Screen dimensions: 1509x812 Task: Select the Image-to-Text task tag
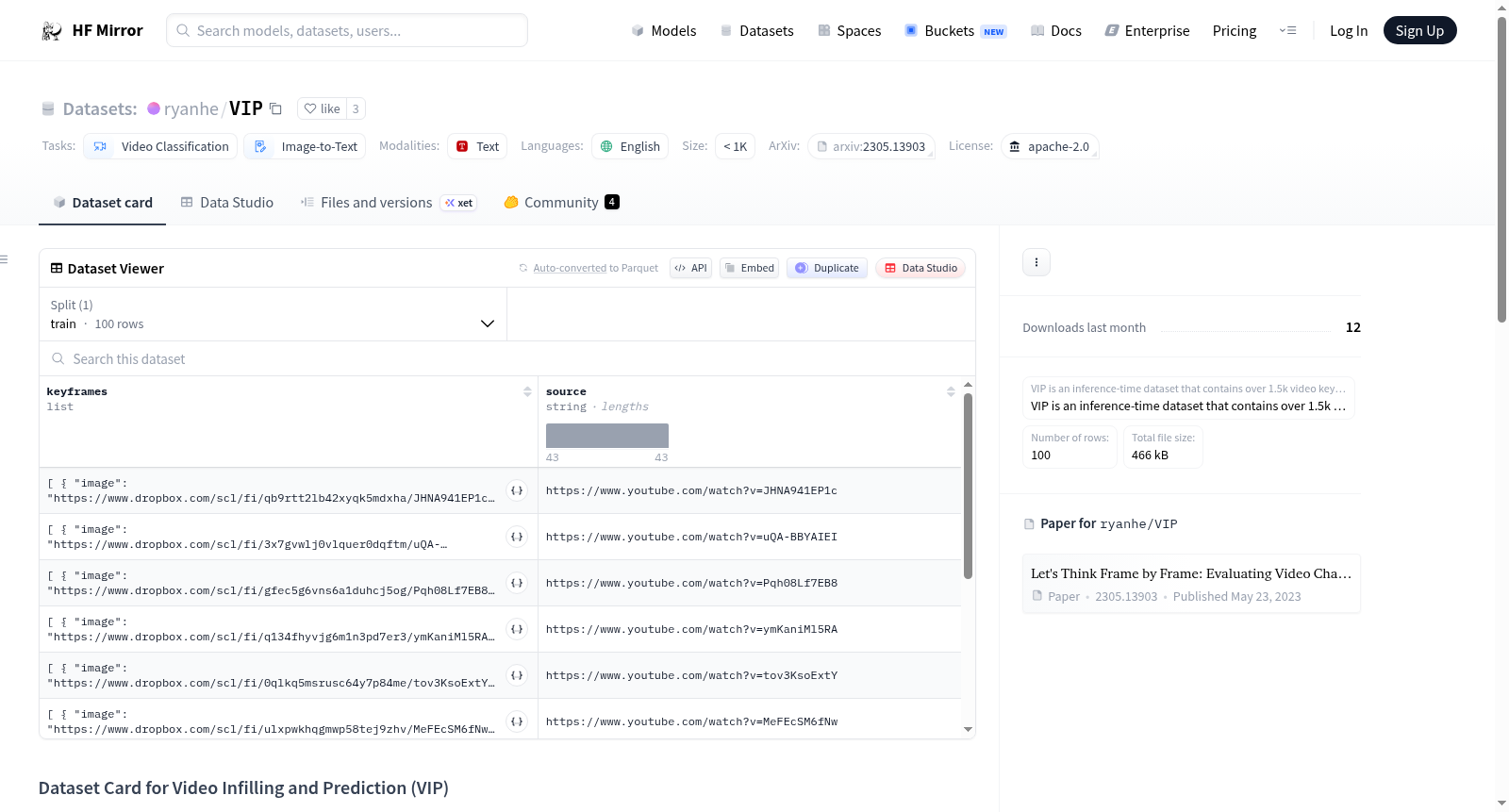point(306,146)
